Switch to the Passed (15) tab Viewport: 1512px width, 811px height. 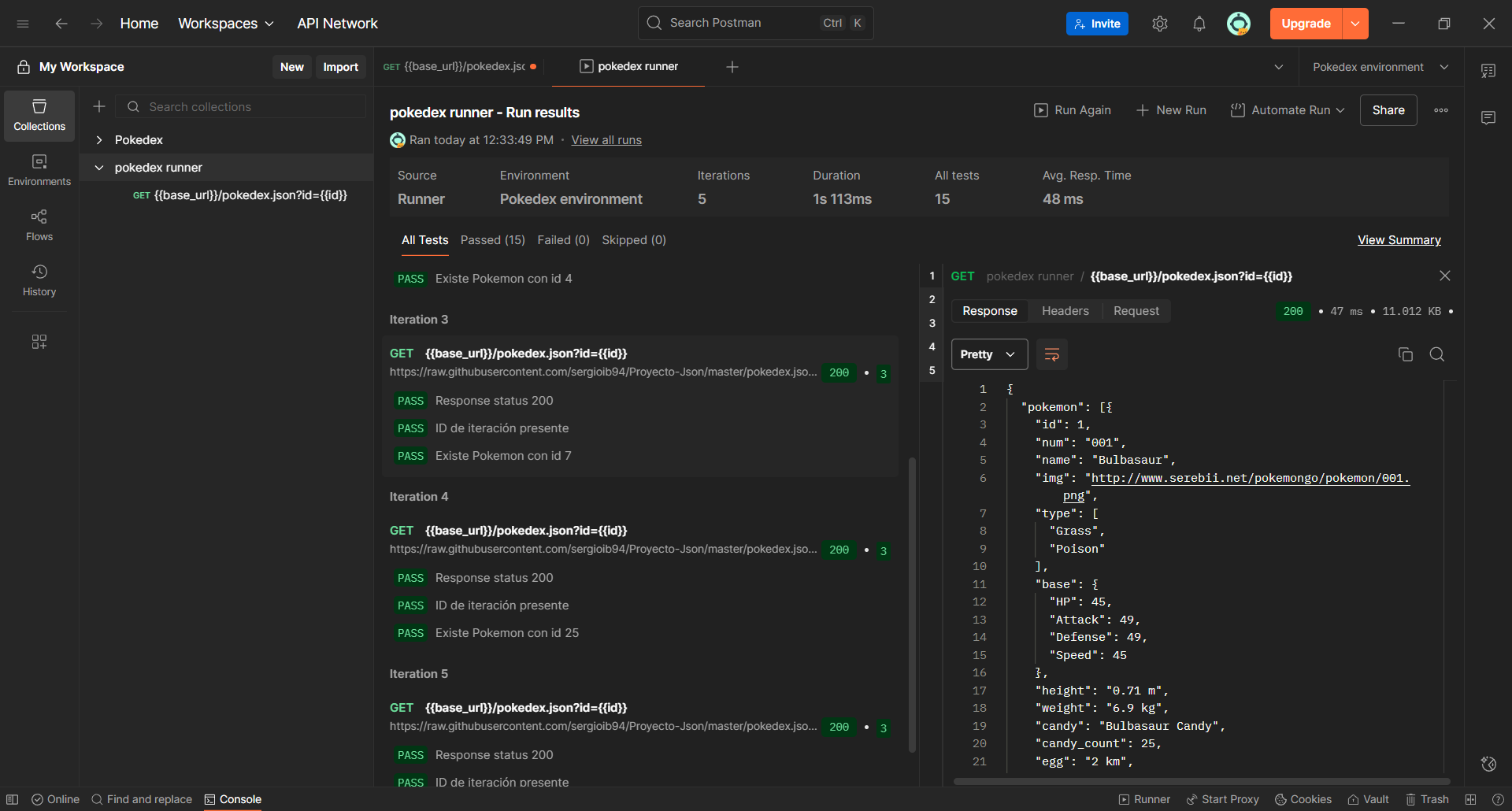(x=492, y=240)
